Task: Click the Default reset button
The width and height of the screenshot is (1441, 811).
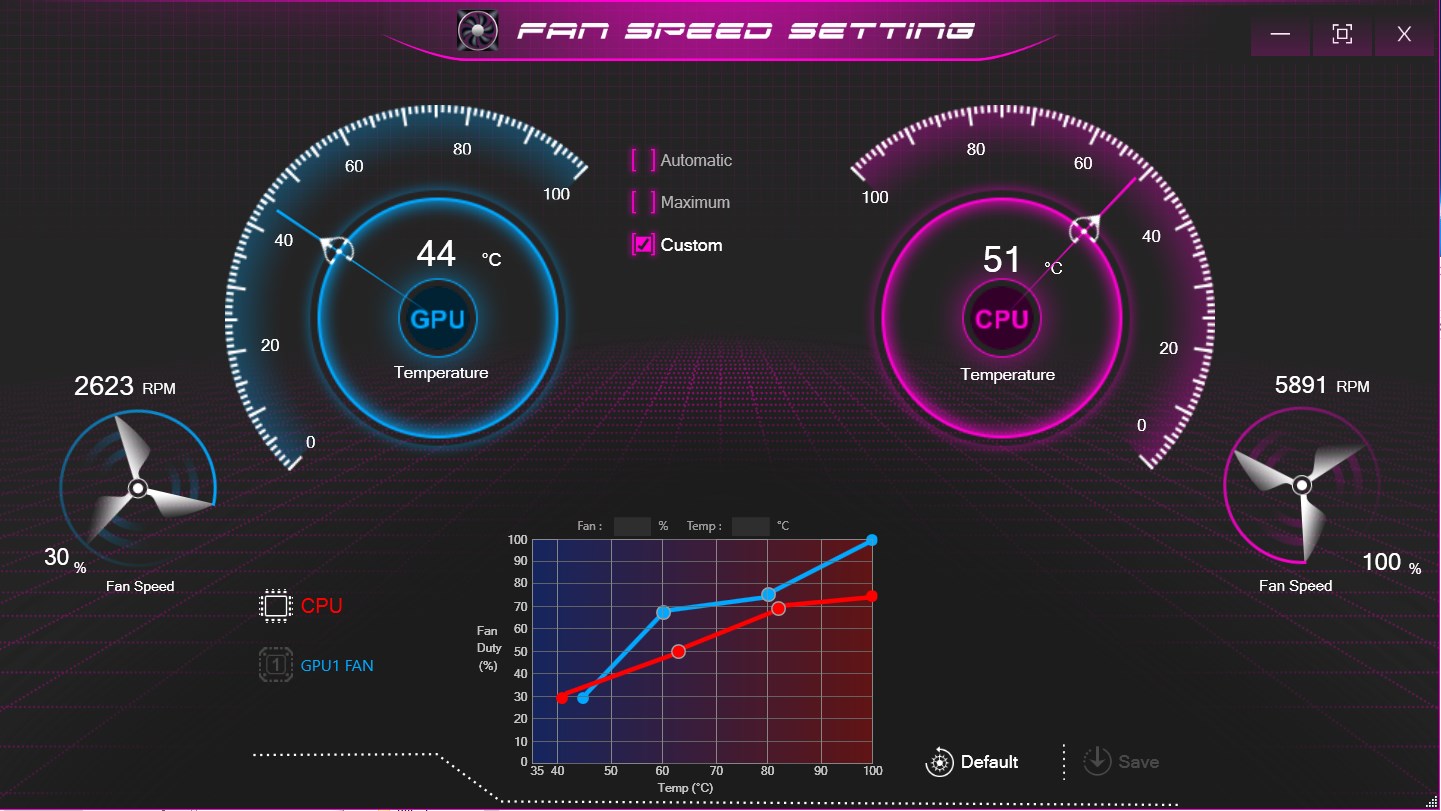Action: 972,762
